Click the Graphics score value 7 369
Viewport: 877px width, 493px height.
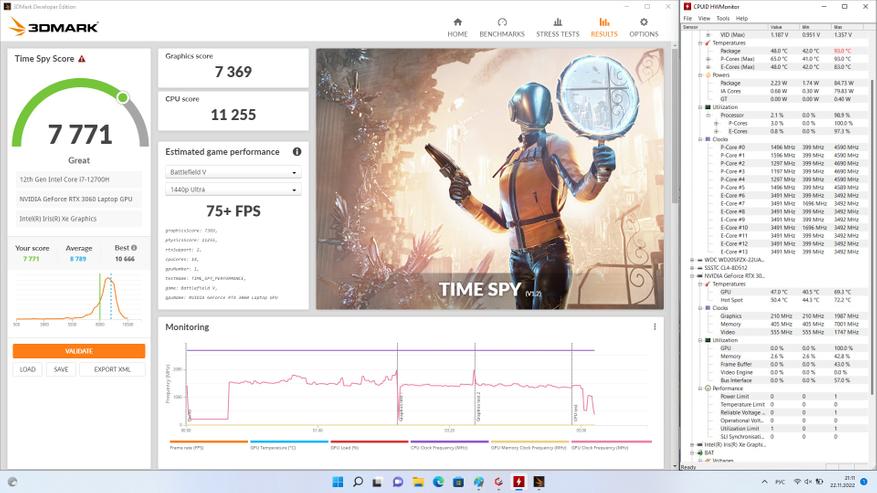233,72
